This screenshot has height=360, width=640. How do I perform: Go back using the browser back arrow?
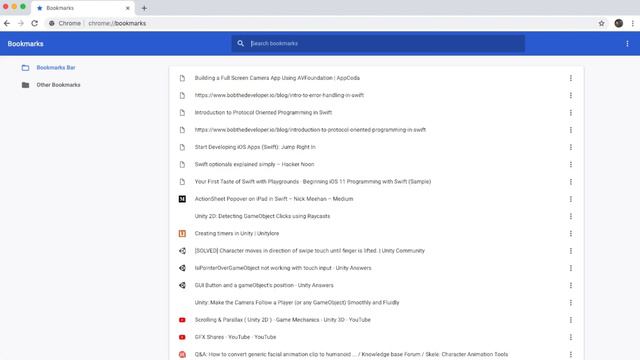[7, 23]
